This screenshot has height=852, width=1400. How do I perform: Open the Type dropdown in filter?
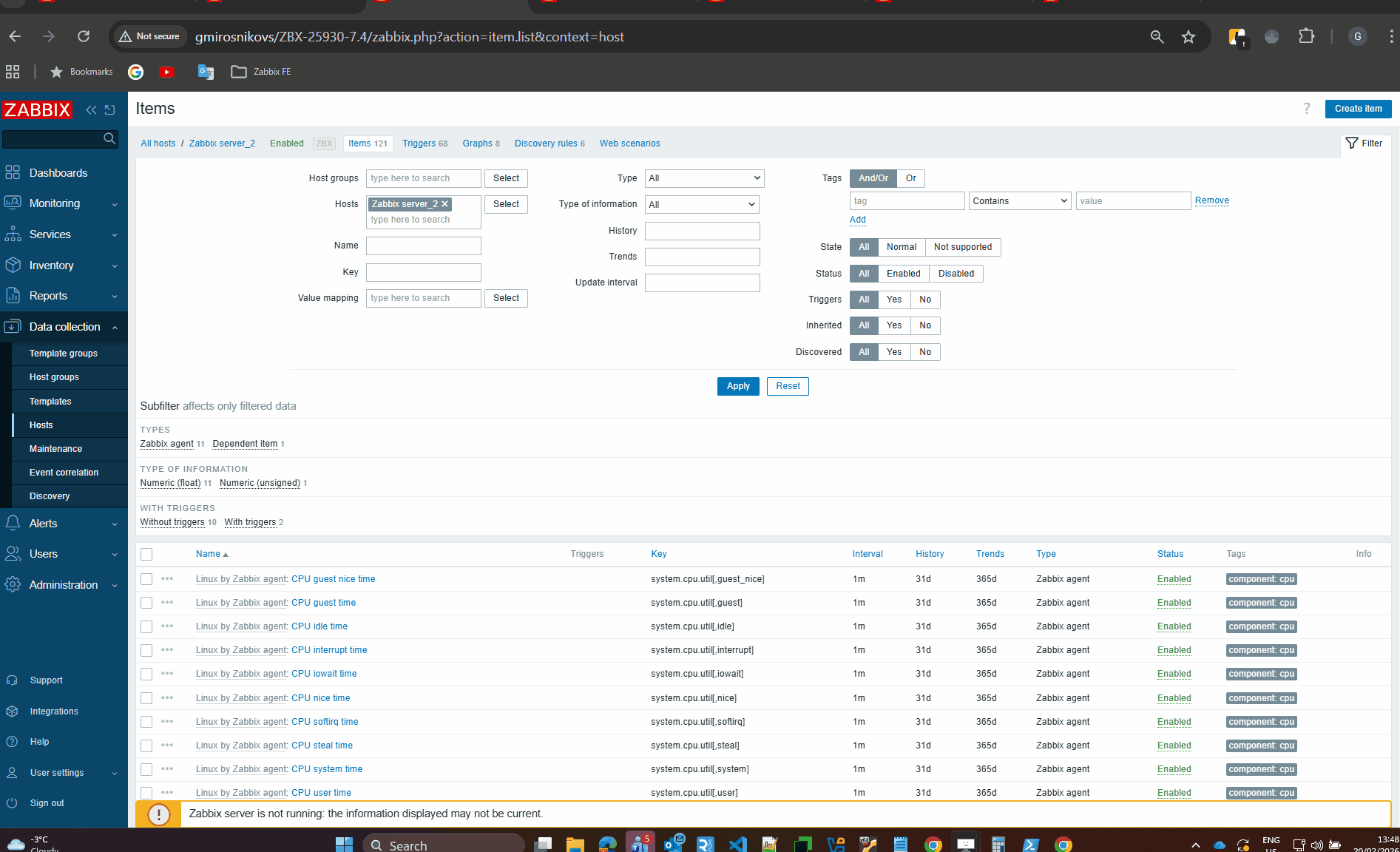pos(703,178)
